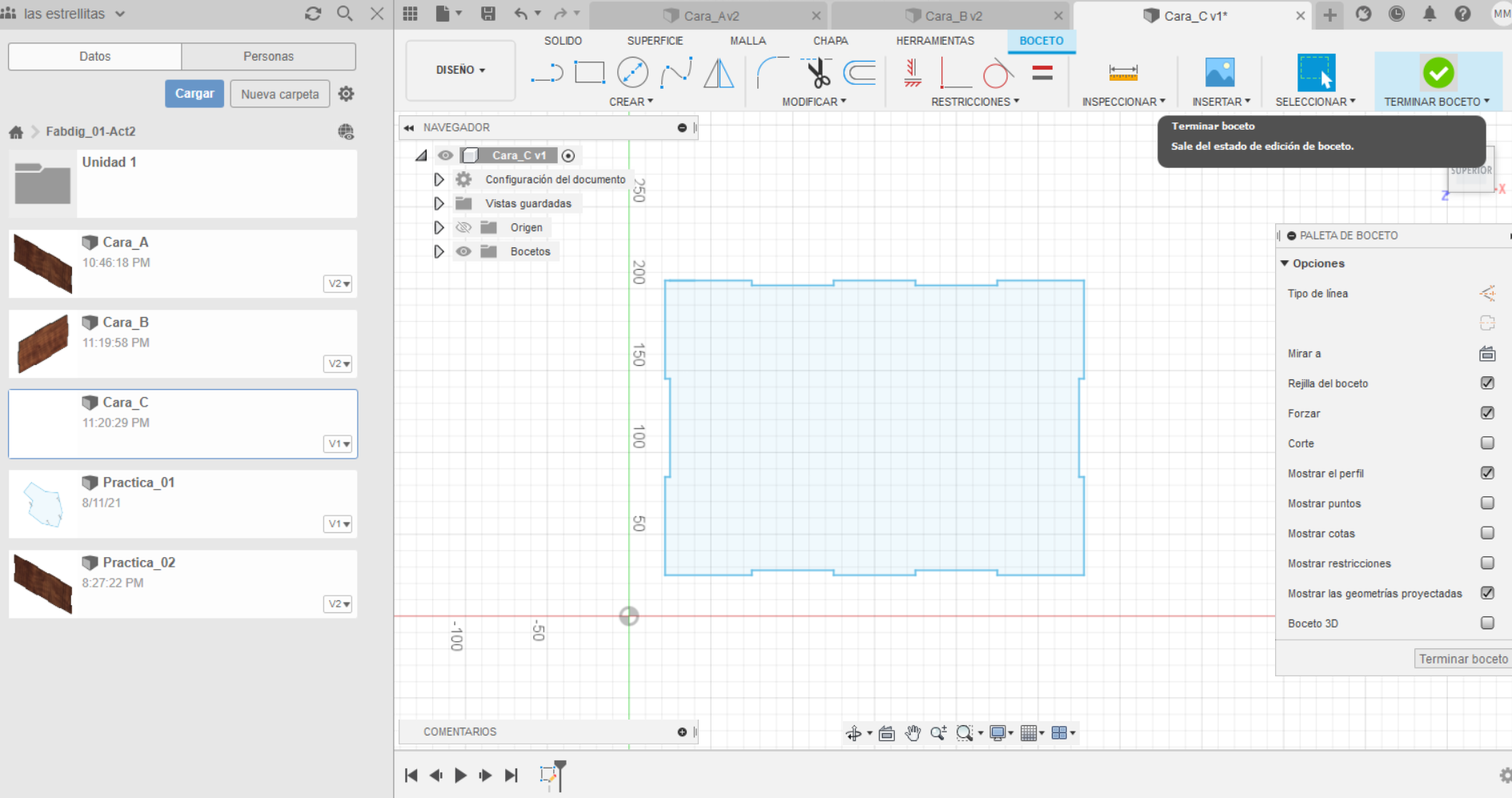Toggle Mostrar las geometrías proyectadas checkbox
Viewport: 1512px width, 798px height.
coord(1487,593)
